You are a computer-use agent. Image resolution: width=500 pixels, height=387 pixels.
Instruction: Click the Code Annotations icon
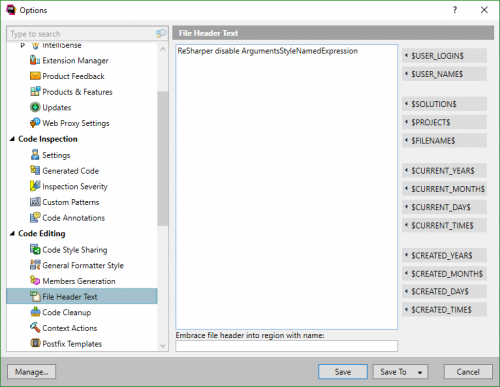point(35,218)
